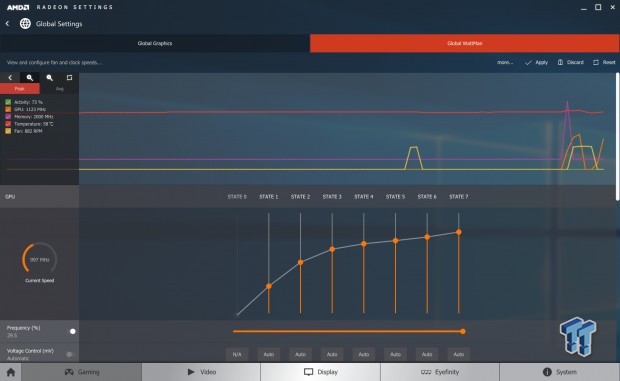Switch the legend to Avg values
620x381 pixels.
coord(59,89)
